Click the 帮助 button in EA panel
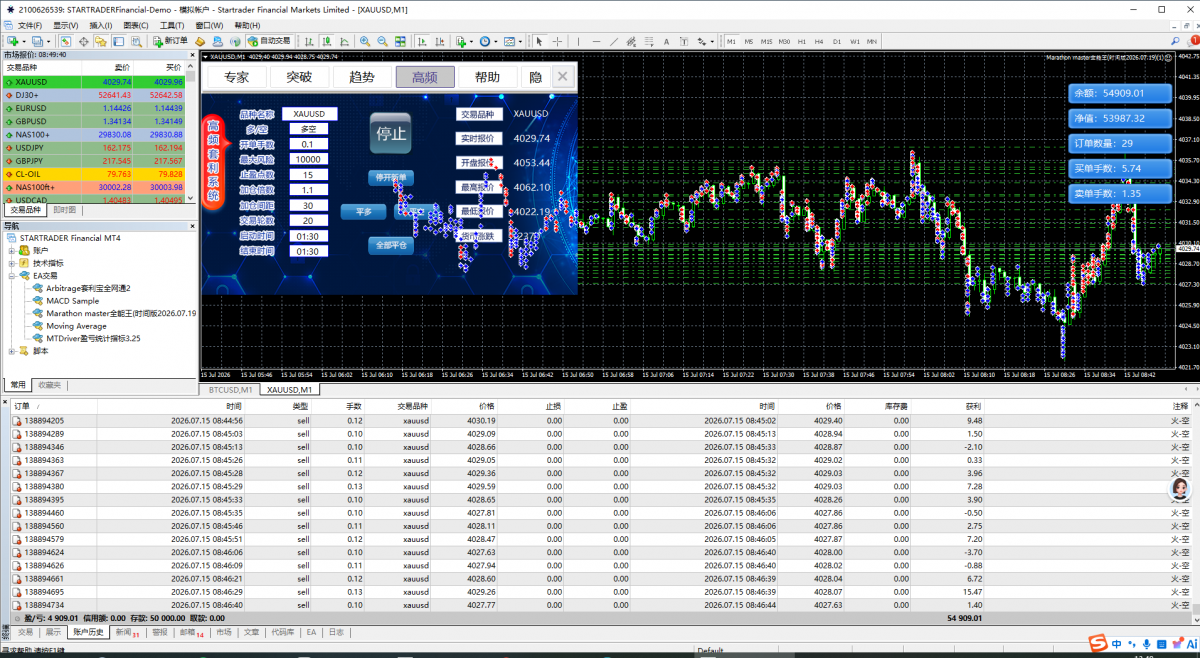This screenshot has height=658, width=1200. 488,77
